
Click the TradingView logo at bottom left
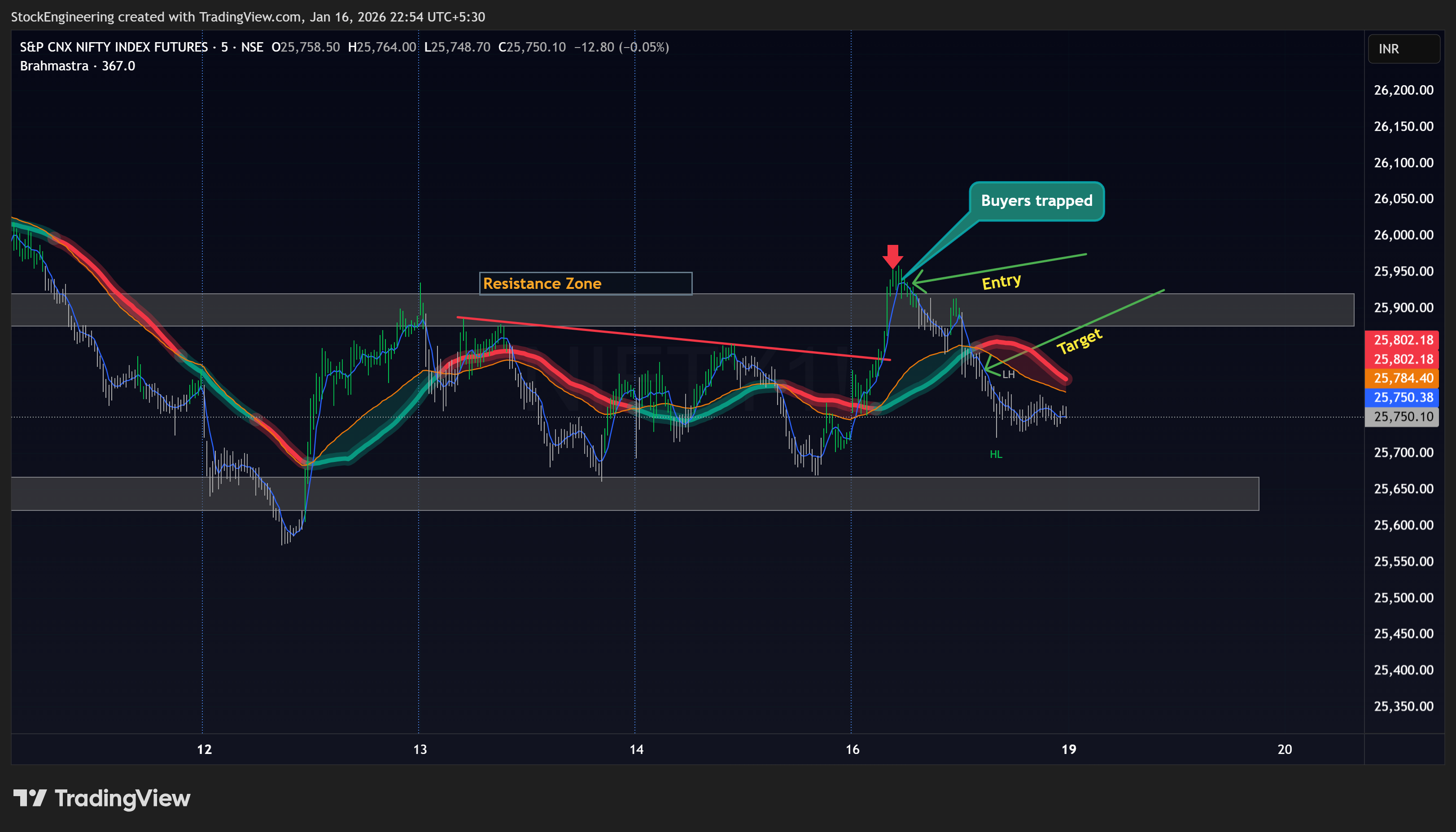pyautogui.click(x=102, y=798)
